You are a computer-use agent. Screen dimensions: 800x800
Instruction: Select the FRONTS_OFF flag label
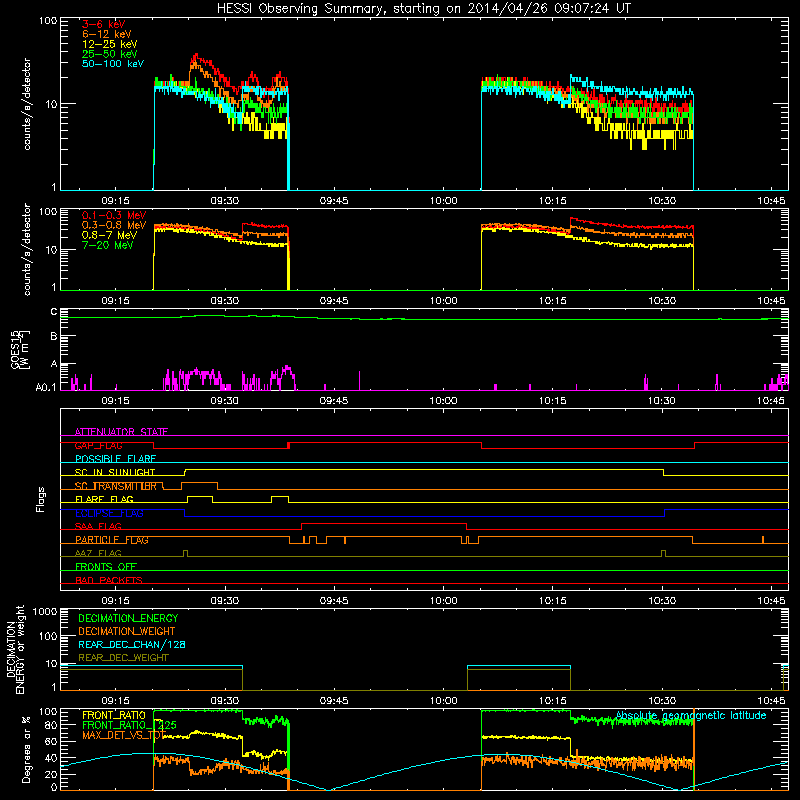[106, 567]
